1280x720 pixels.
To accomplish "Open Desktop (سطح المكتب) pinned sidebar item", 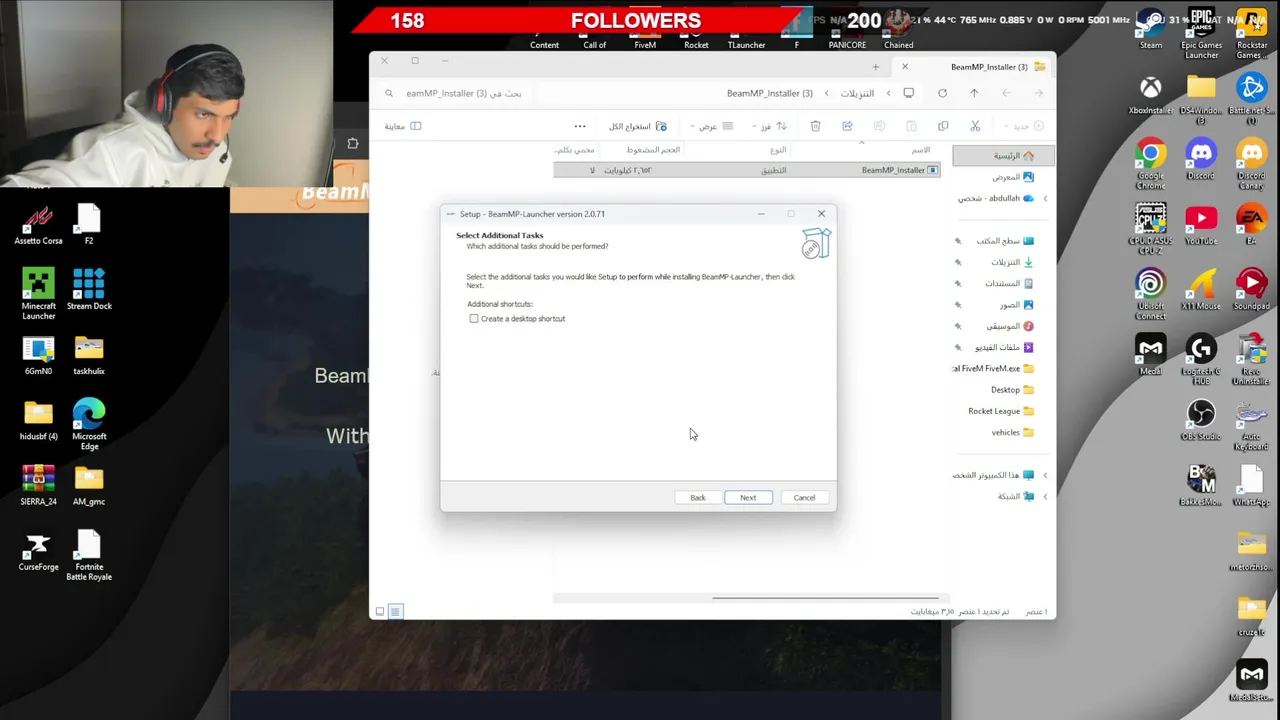I will [x=1004, y=241].
